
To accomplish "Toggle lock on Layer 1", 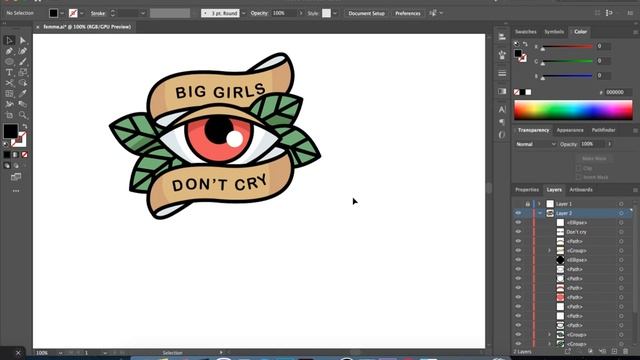I will coord(527,204).
